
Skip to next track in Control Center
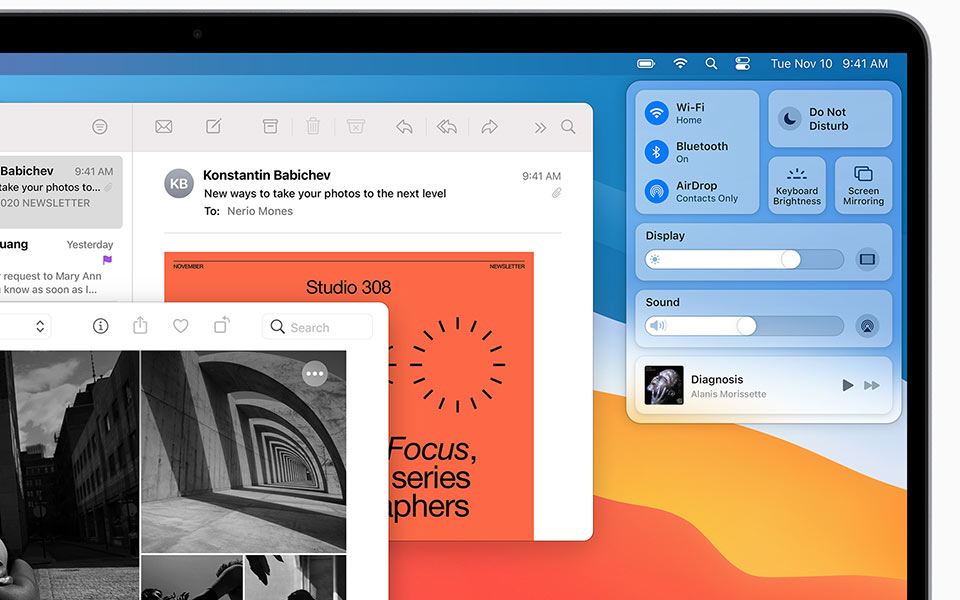872,385
